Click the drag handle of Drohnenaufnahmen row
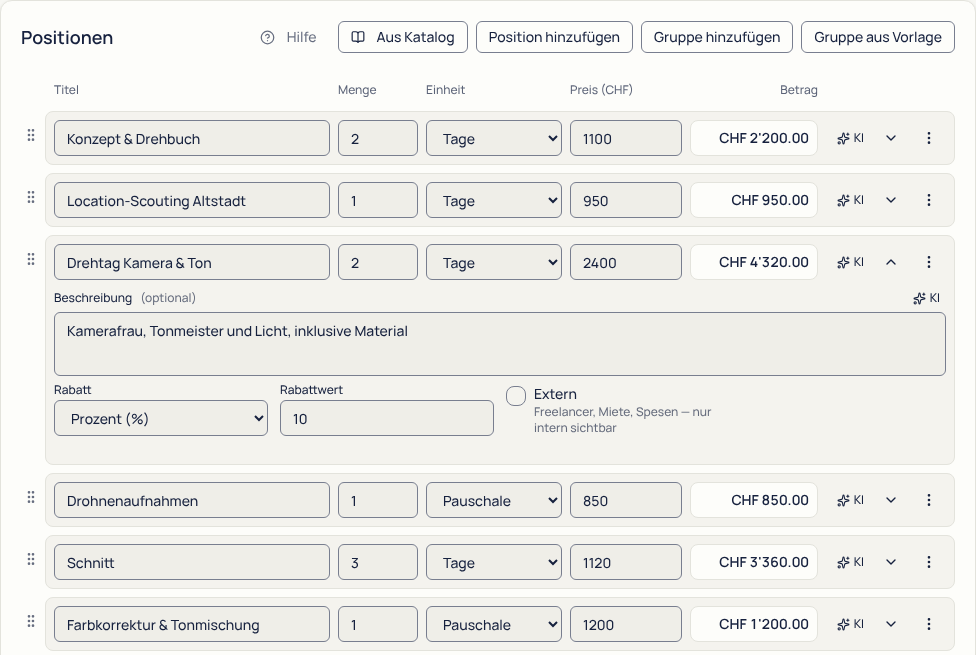 tap(31, 497)
